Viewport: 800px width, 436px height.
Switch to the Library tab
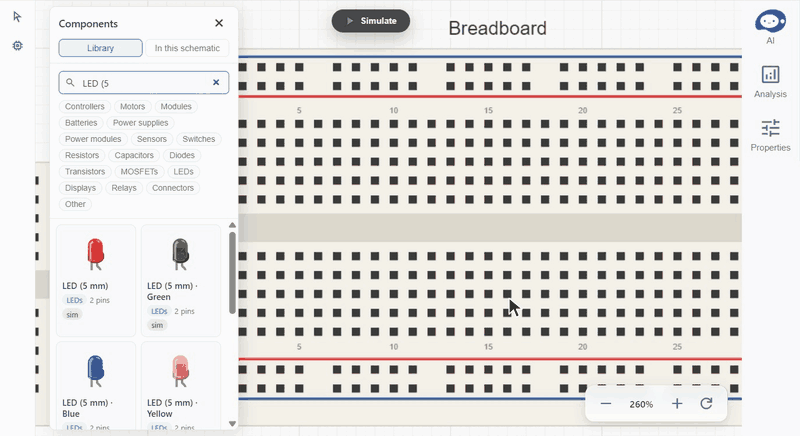pyautogui.click(x=101, y=48)
